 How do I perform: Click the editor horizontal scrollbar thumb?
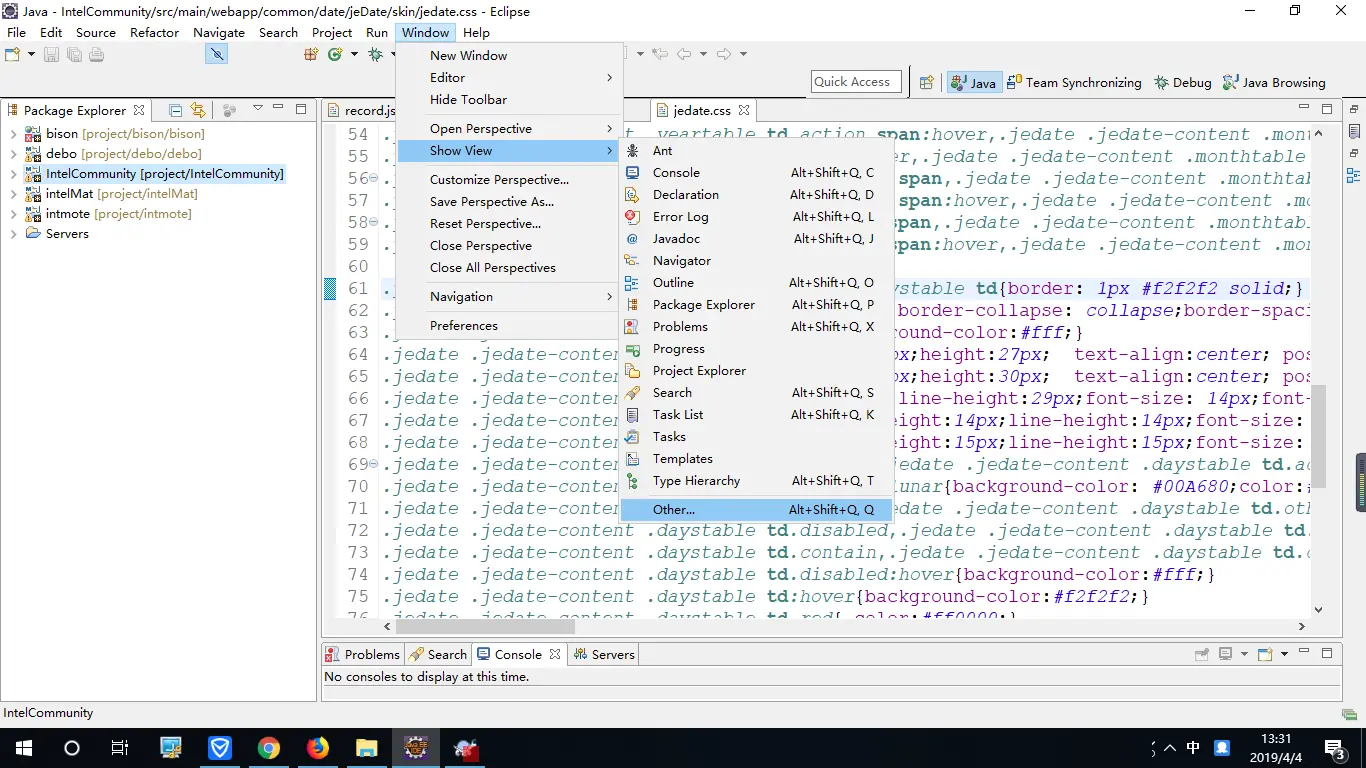coord(485,626)
